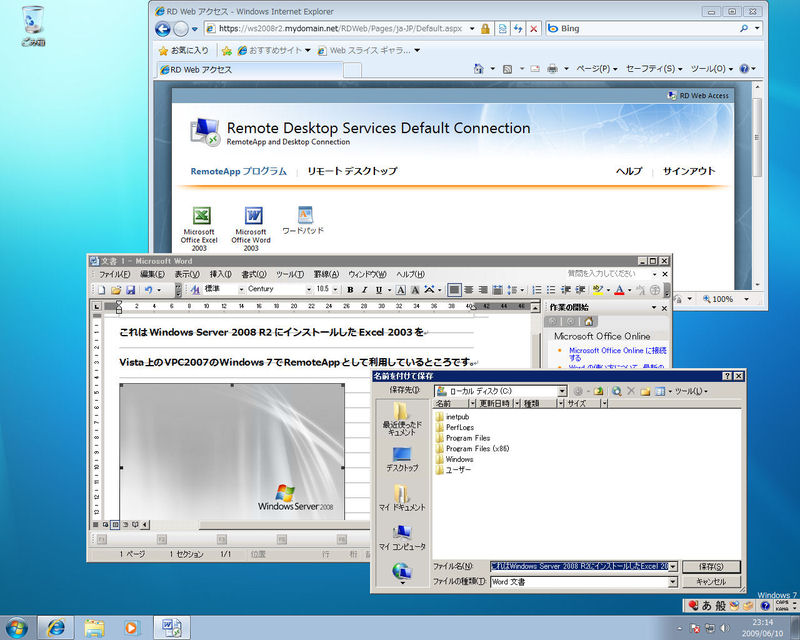Click the IE zoom 100% control

[x=726, y=299]
